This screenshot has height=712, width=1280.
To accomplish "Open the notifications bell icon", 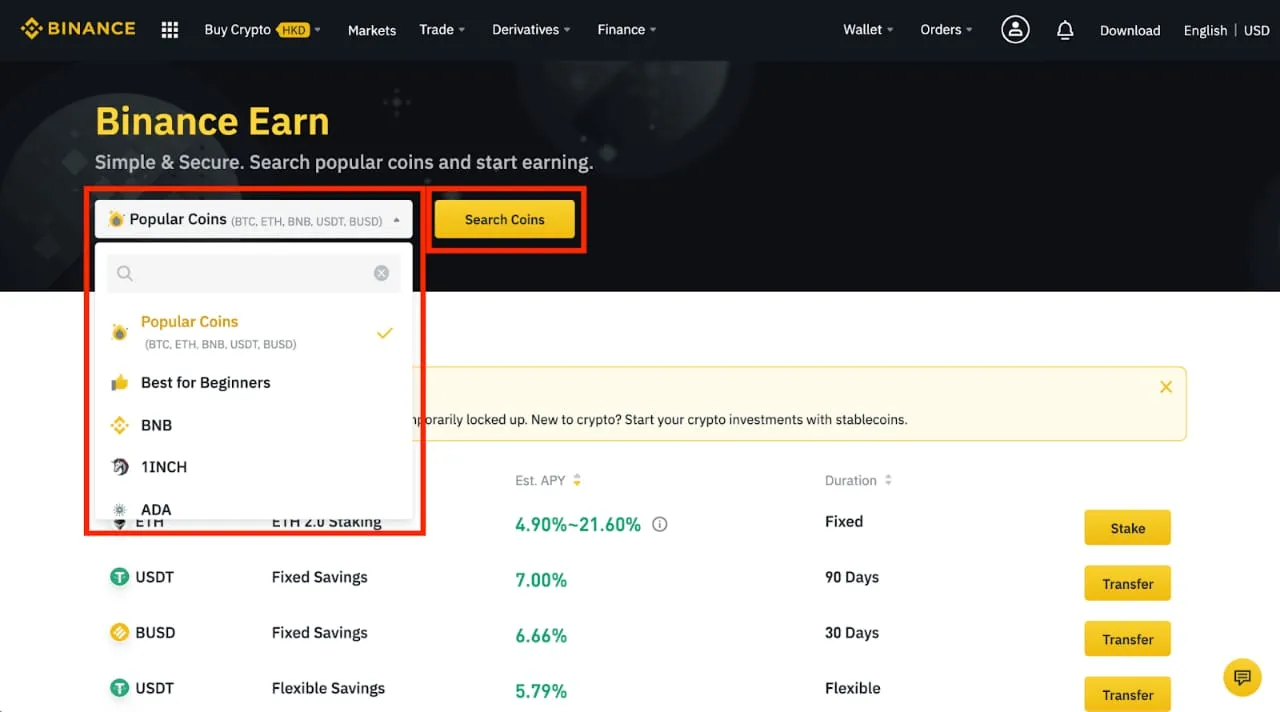I will pyautogui.click(x=1065, y=30).
